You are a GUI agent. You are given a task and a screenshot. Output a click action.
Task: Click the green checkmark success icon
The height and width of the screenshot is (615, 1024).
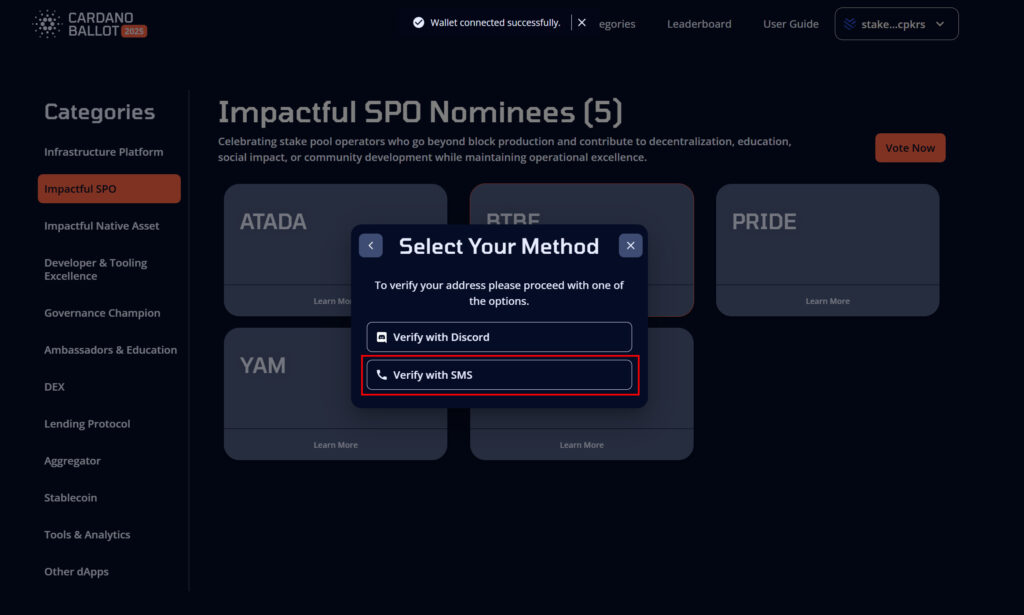click(419, 23)
